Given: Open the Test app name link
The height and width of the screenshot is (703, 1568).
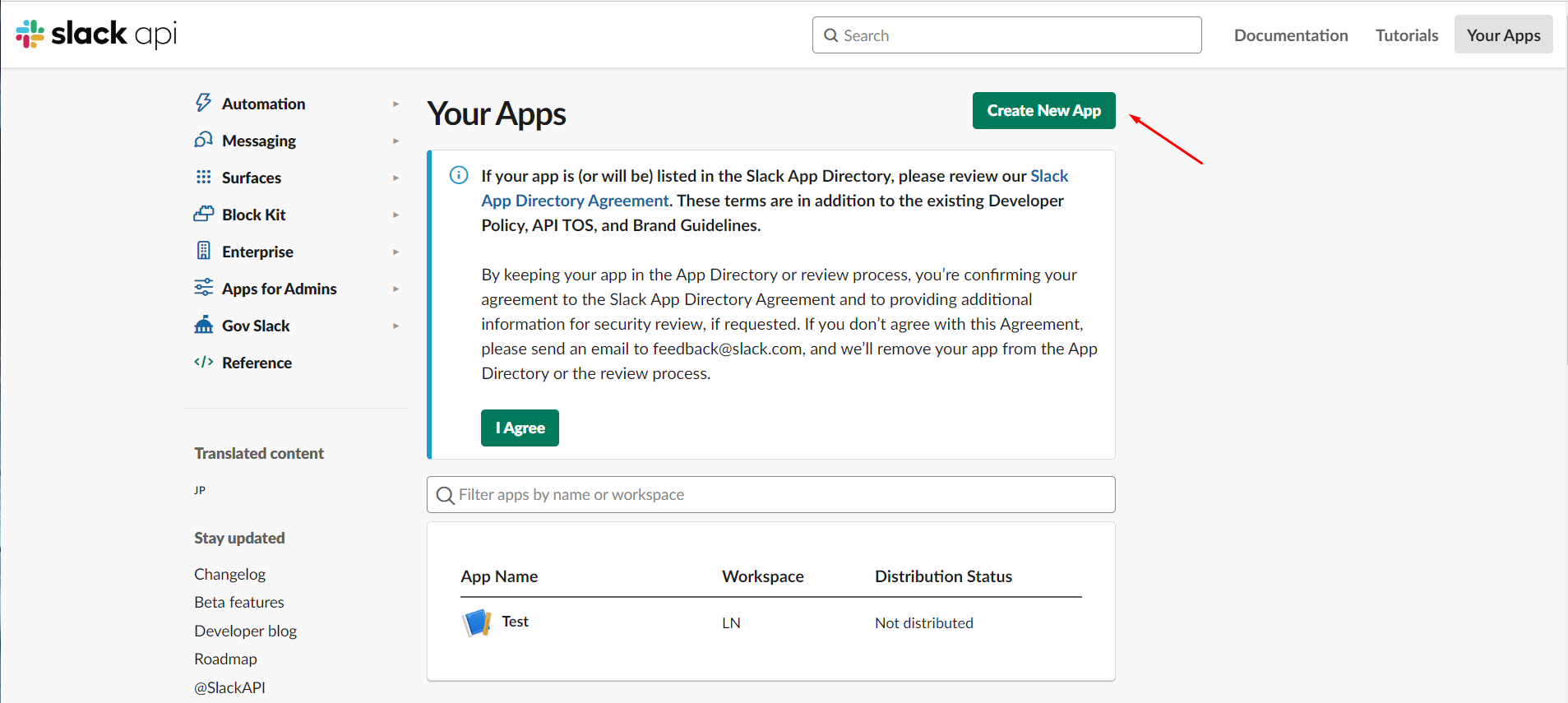Looking at the screenshot, I should (x=515, y=622).
